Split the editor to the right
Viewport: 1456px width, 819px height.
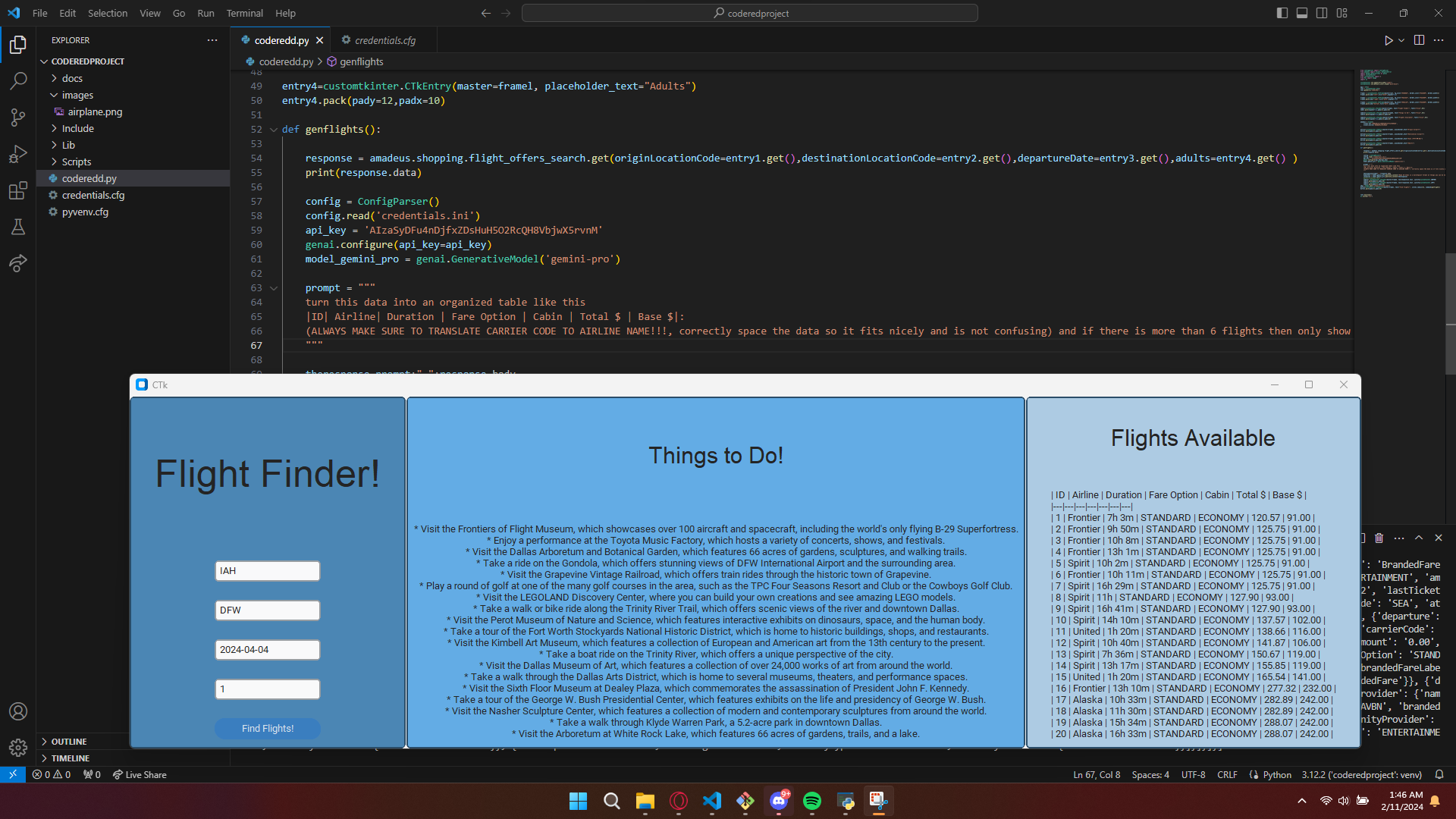pyautogui.click(x=1419, y=40)
